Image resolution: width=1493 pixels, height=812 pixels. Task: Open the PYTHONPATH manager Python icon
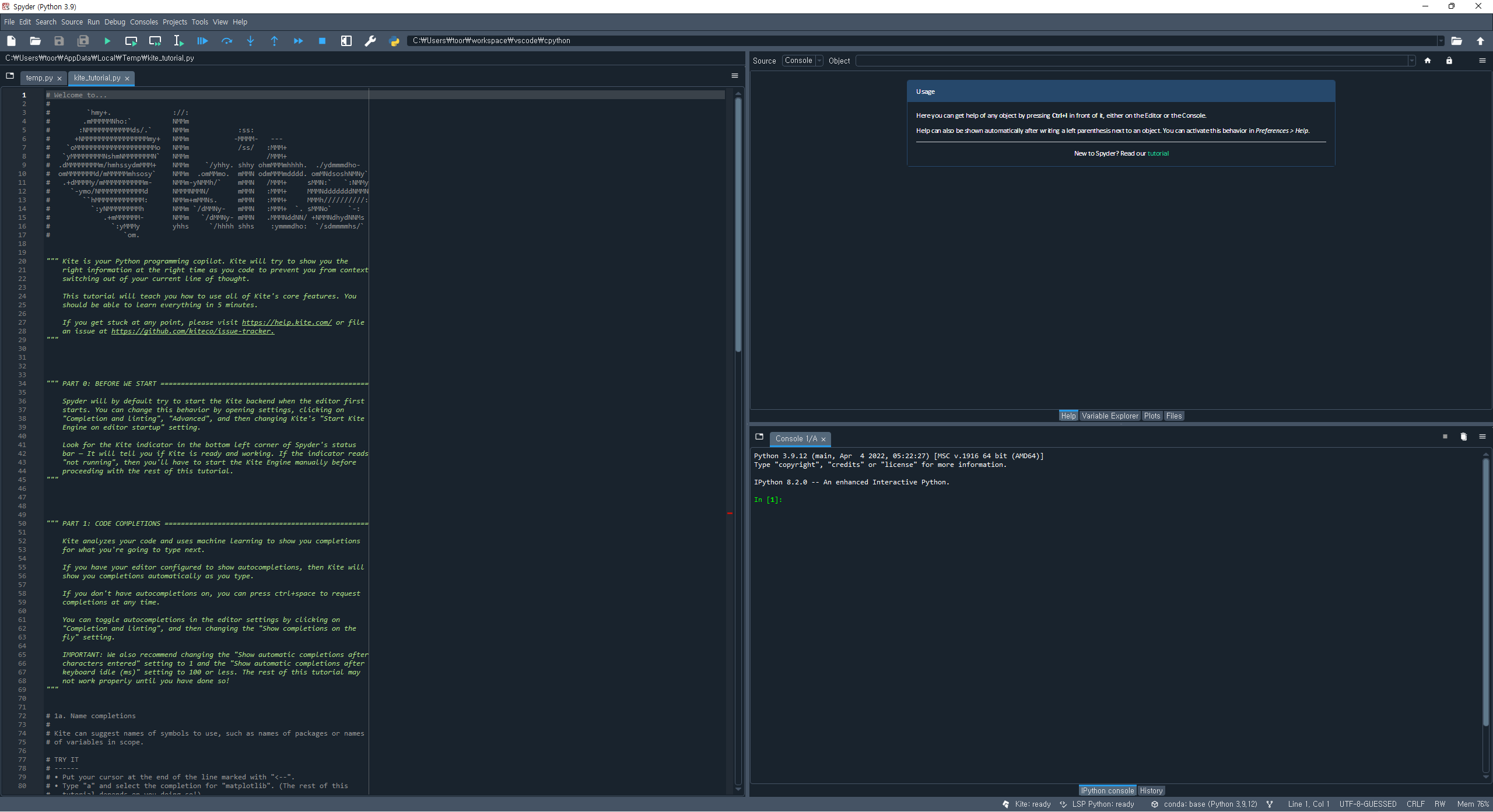click(x=394, y=41)
